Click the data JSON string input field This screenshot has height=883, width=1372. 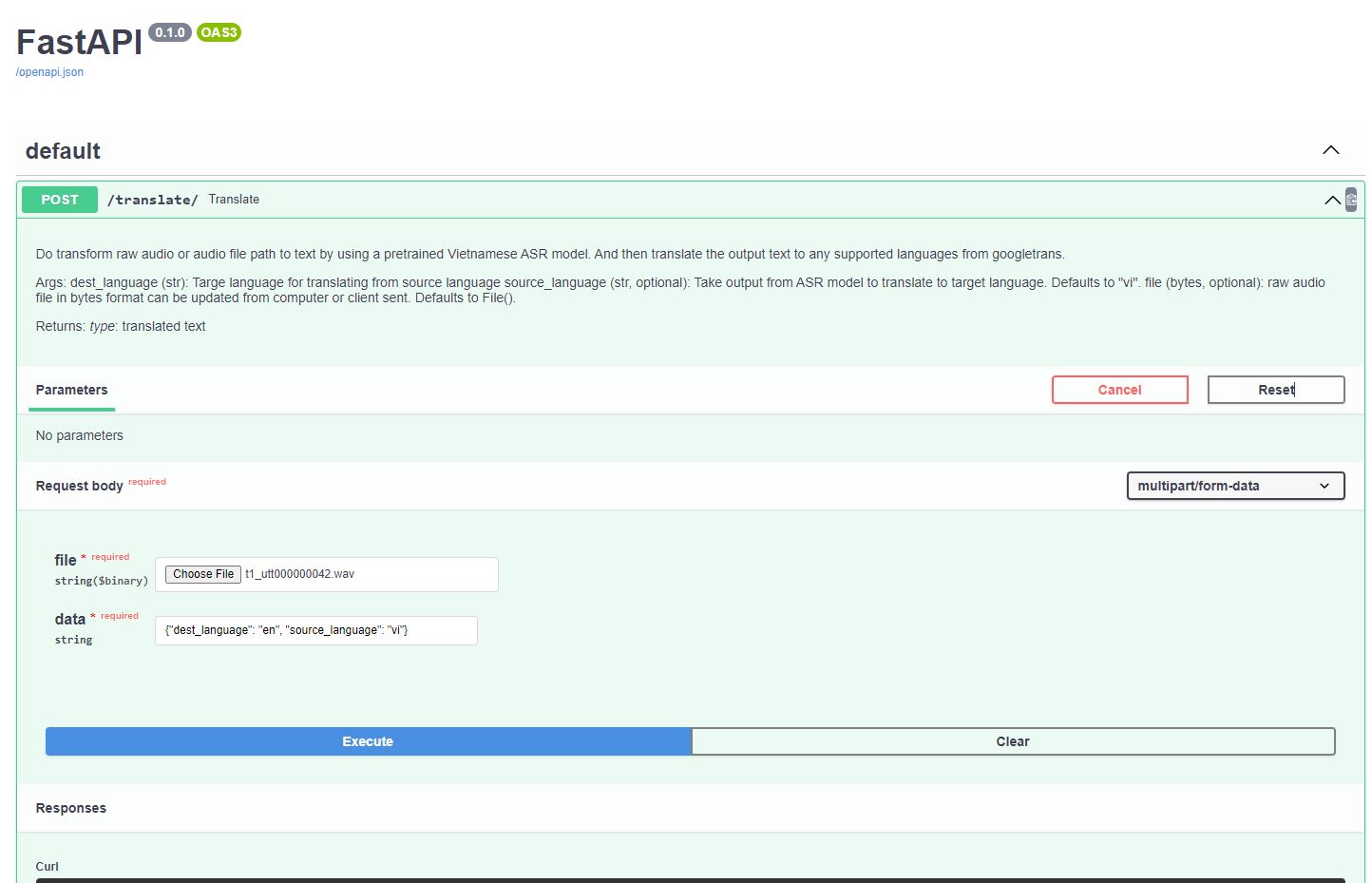pos(316,630)
